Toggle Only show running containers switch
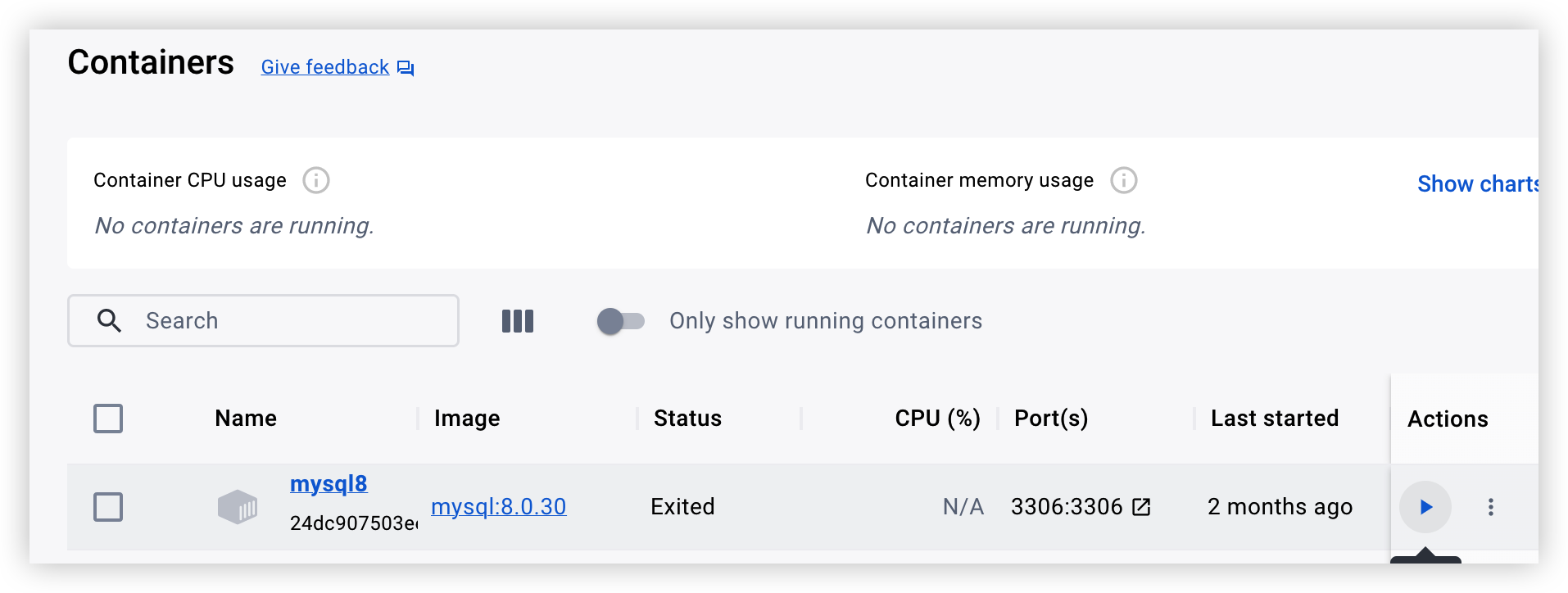Image resolution: width=1568 pixels, height=593 pixels. [x=621, y=321]
